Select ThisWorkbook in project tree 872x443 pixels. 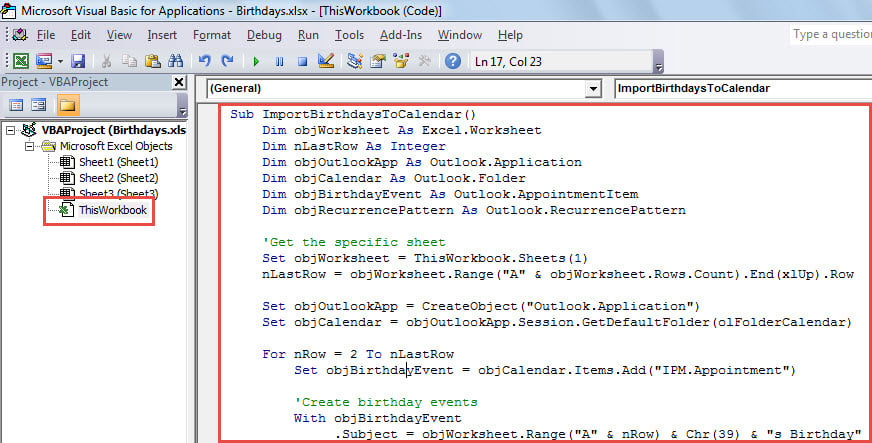coord(113,210)
